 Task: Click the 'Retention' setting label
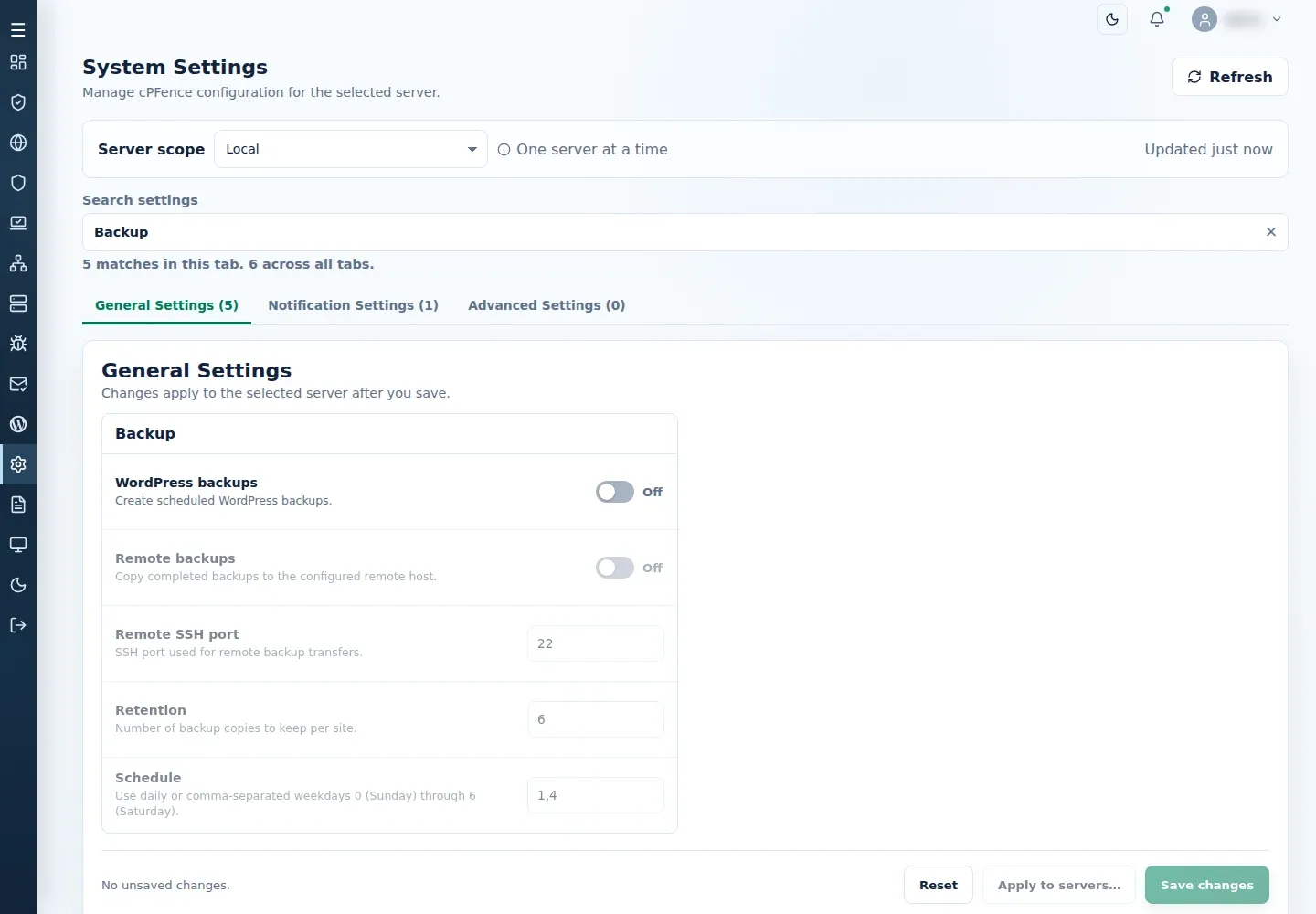click(x=151, y=710)
